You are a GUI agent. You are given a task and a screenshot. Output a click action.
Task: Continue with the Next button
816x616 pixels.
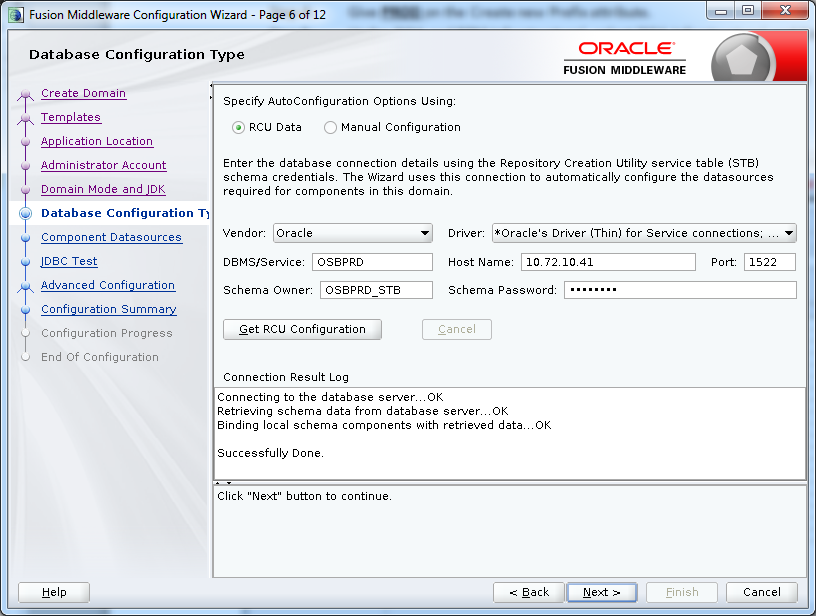pos(602,592)
